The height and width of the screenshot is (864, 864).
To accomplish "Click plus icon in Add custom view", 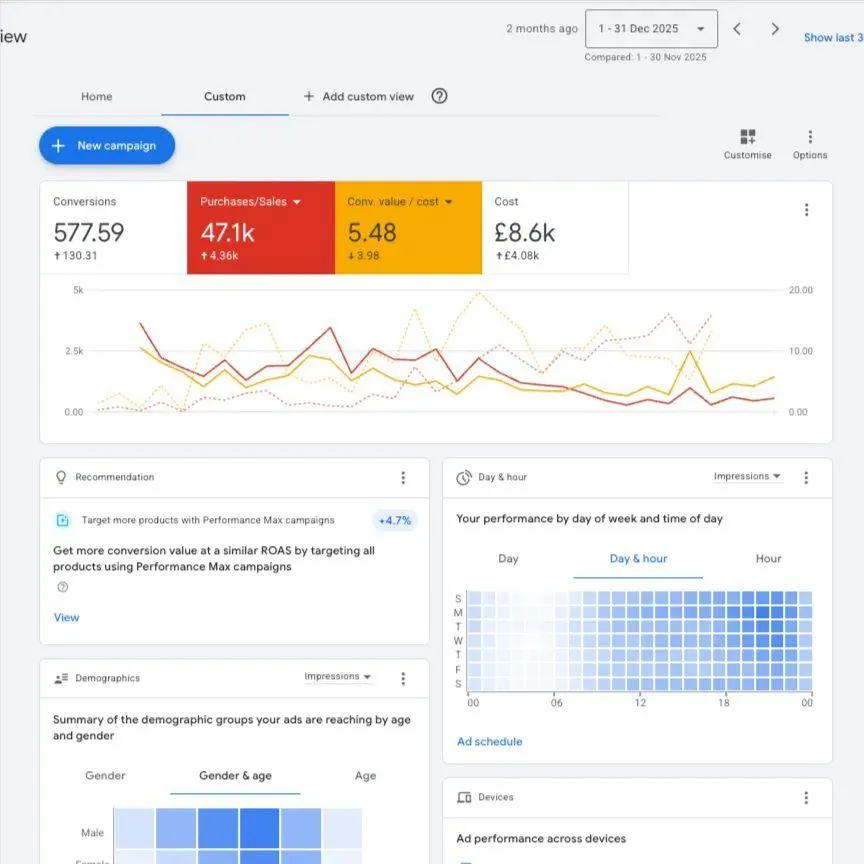I will [309, 96].
